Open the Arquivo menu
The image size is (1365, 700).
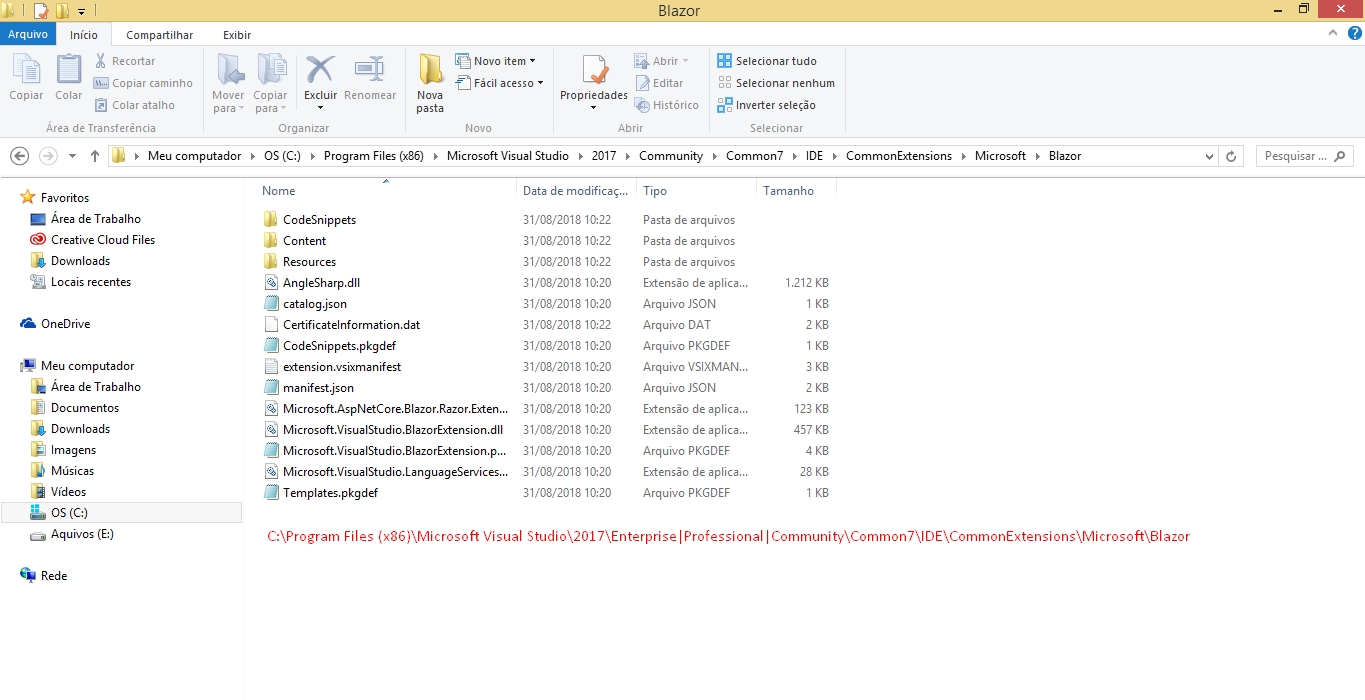28,34
